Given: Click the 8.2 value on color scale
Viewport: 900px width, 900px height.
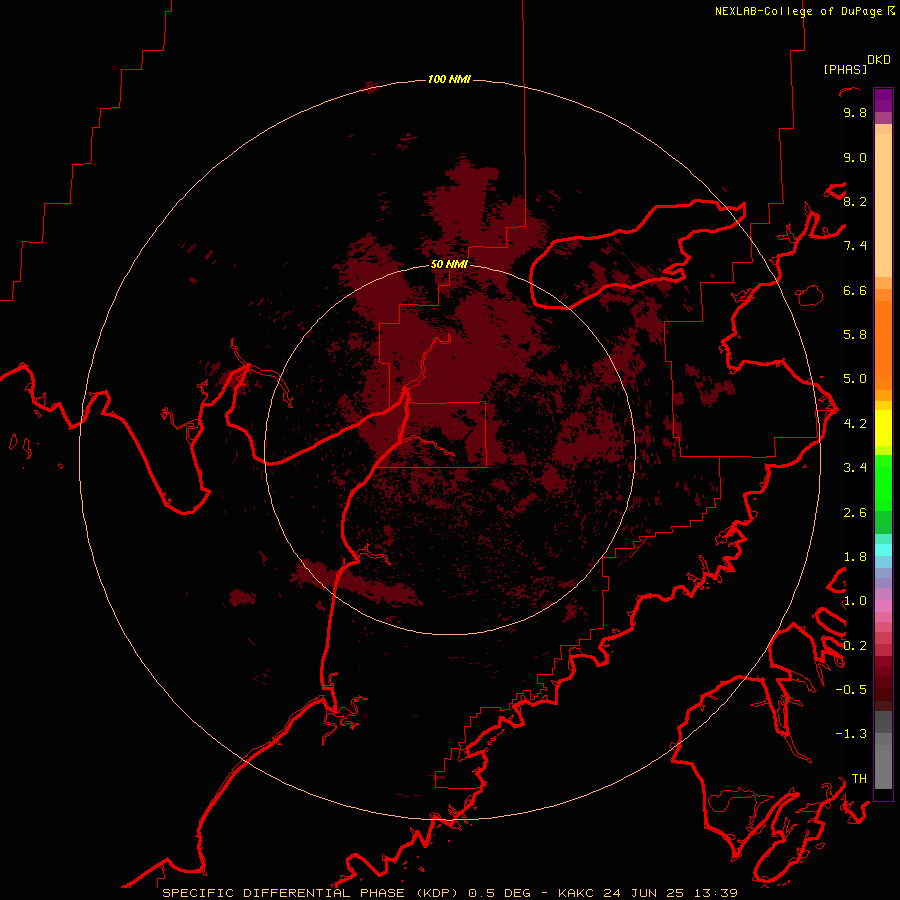Looking at the screenshot, I should pyautogui.click(x=855, y=201).
